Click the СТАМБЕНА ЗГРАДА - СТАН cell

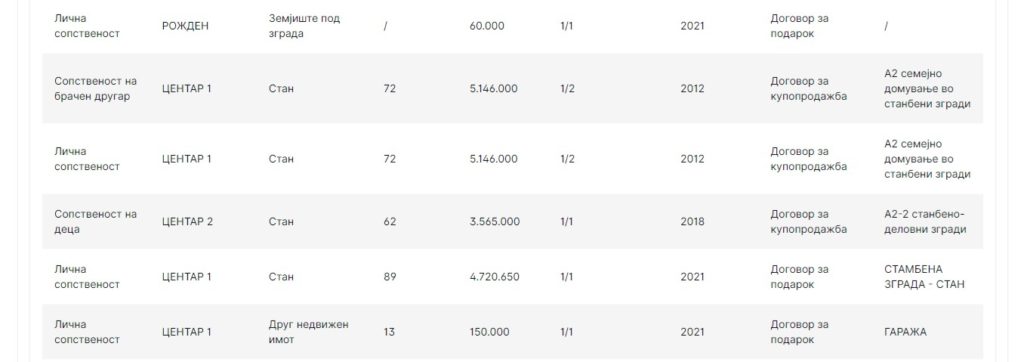pos(924,276)
